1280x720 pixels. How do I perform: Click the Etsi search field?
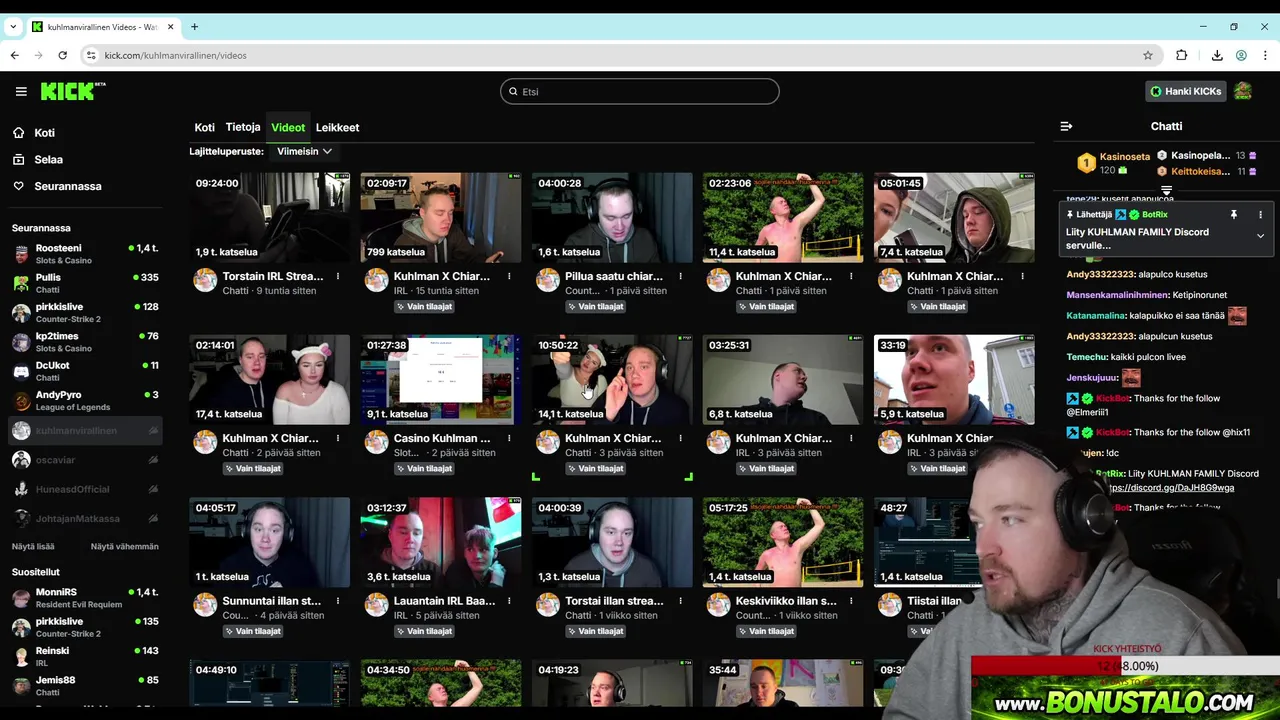[639, 91]
